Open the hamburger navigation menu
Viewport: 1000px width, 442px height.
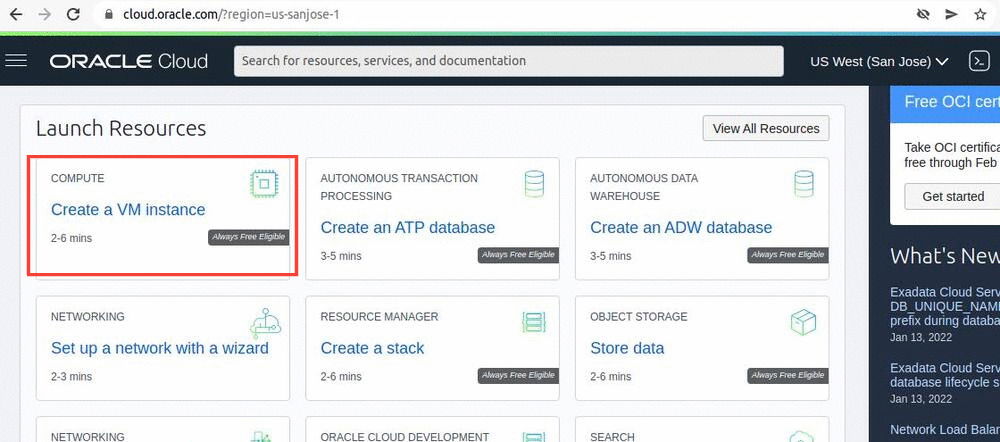(x=16, y=61)
